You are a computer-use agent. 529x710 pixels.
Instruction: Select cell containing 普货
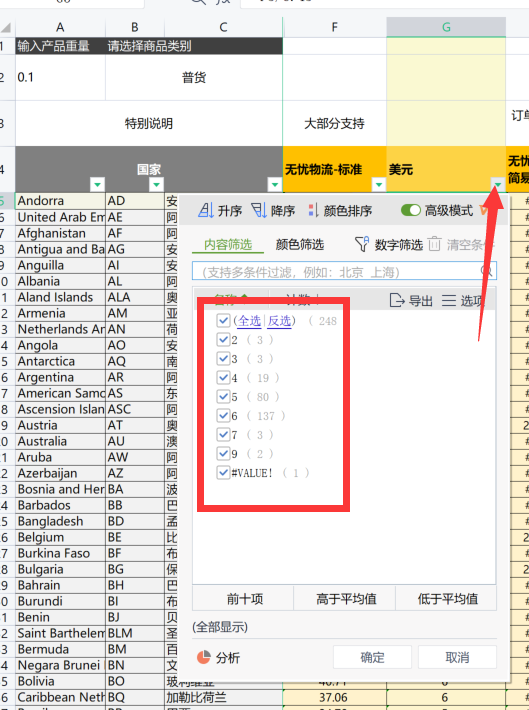194,77
